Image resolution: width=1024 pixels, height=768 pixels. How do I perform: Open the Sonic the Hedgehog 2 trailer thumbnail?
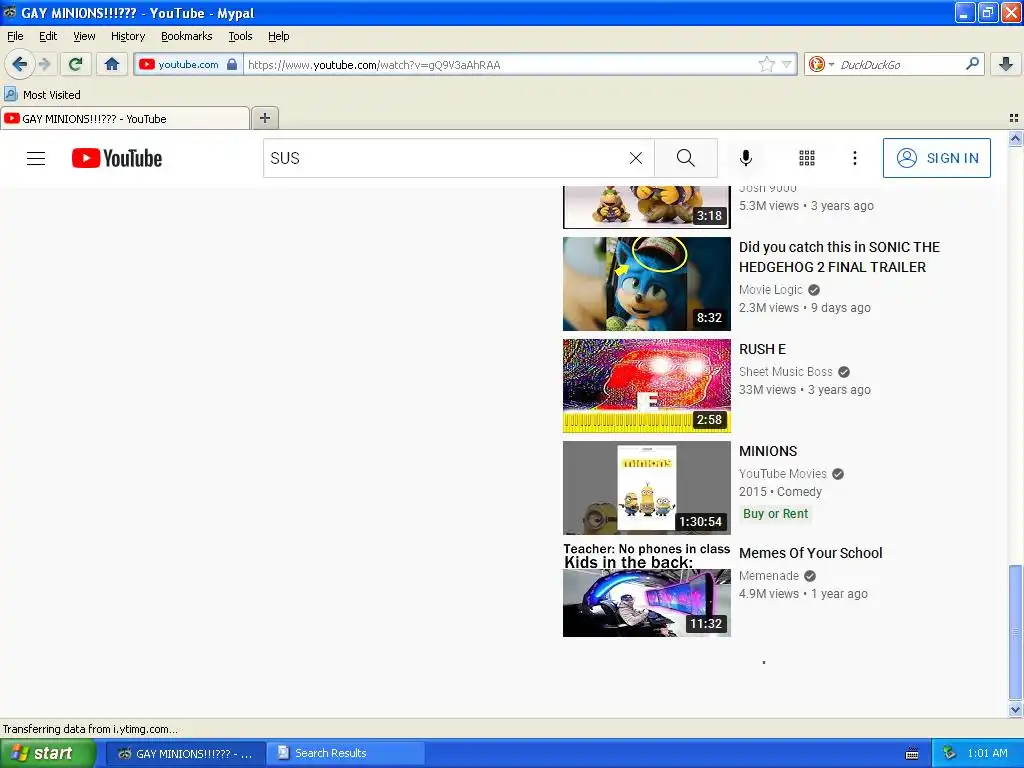[x=647, y=283]
